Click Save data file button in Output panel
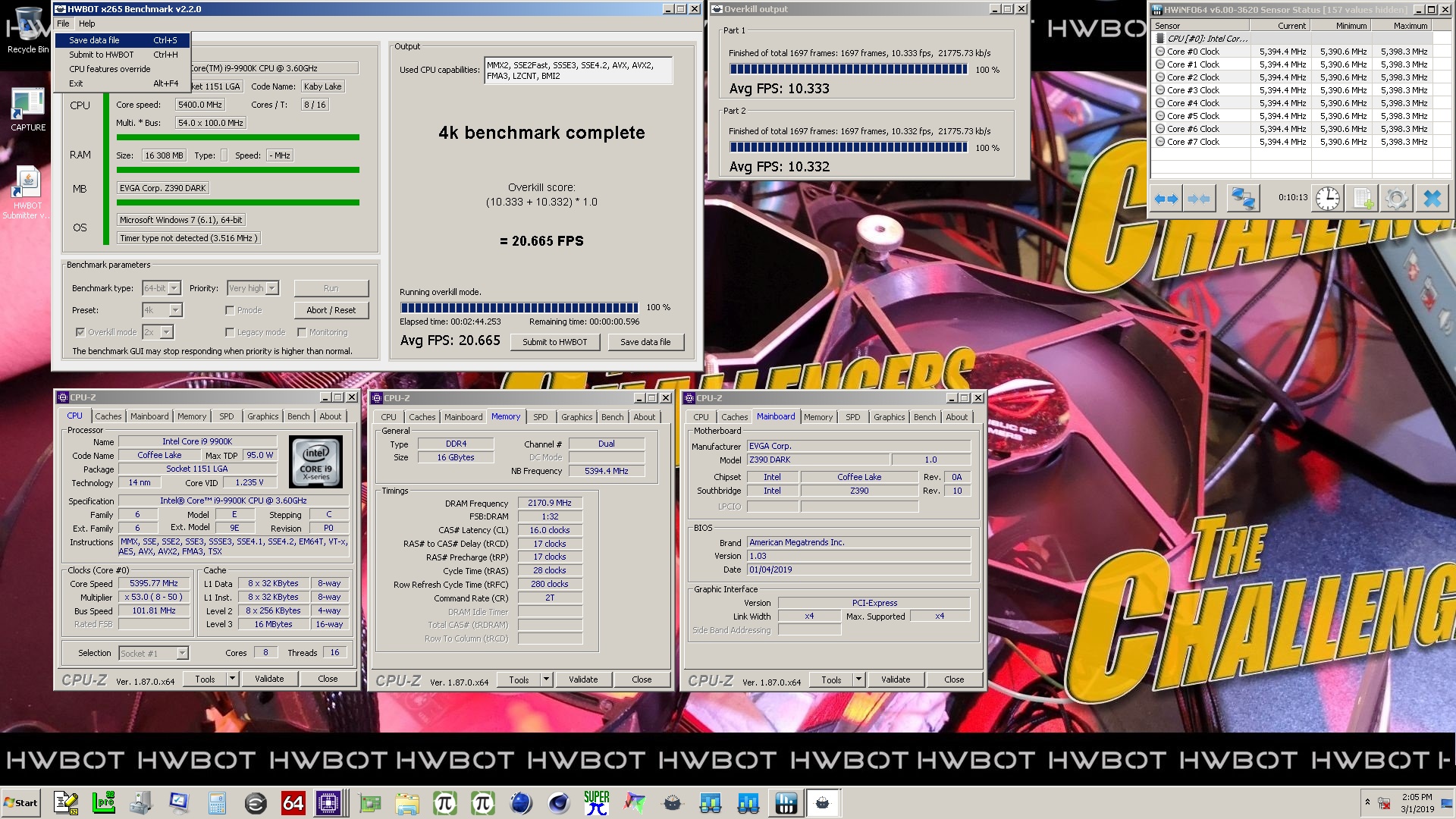This screenshot has height=819, width=1456. (645, 342)
